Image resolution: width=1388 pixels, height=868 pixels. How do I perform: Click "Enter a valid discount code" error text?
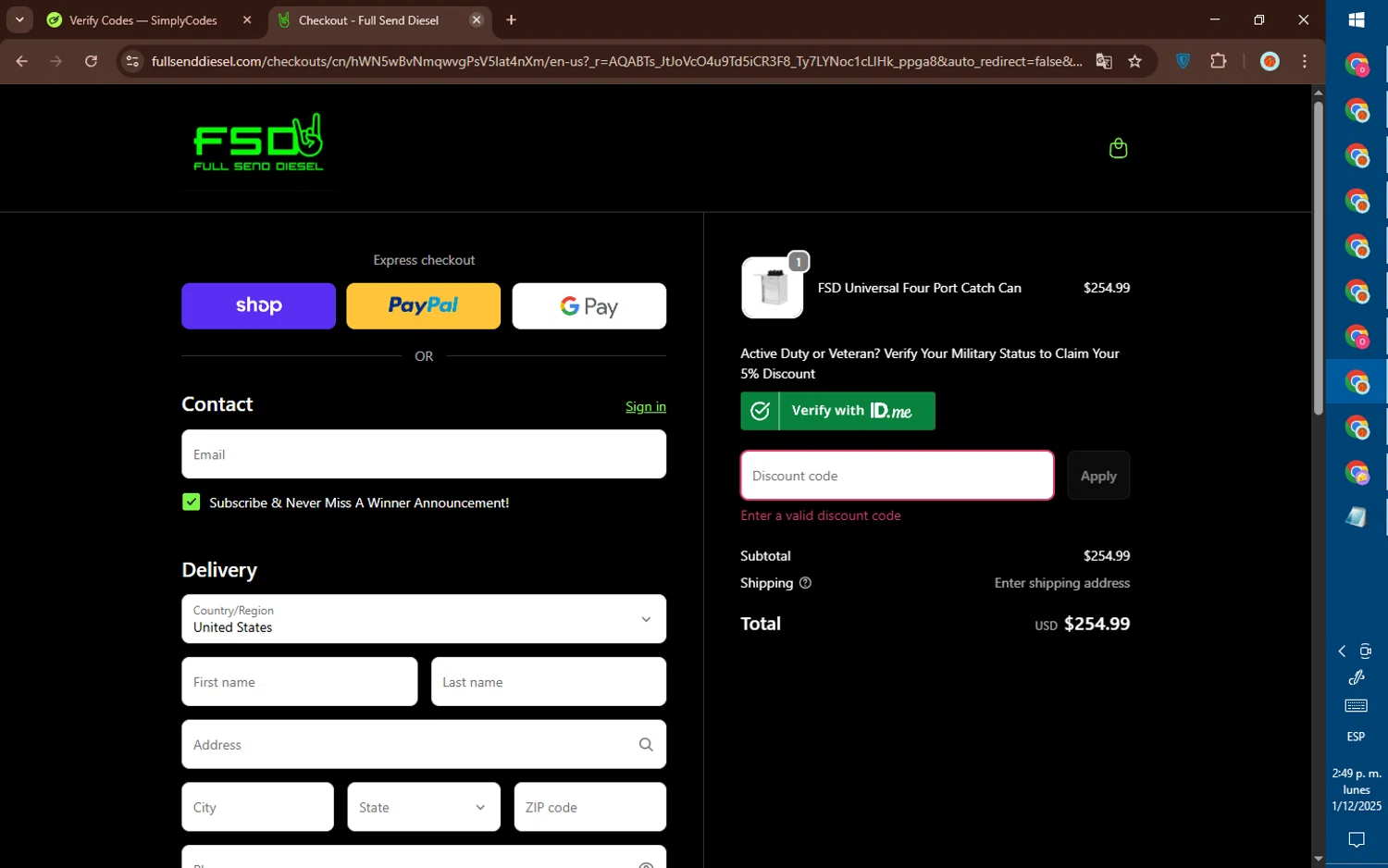point(820,515)
